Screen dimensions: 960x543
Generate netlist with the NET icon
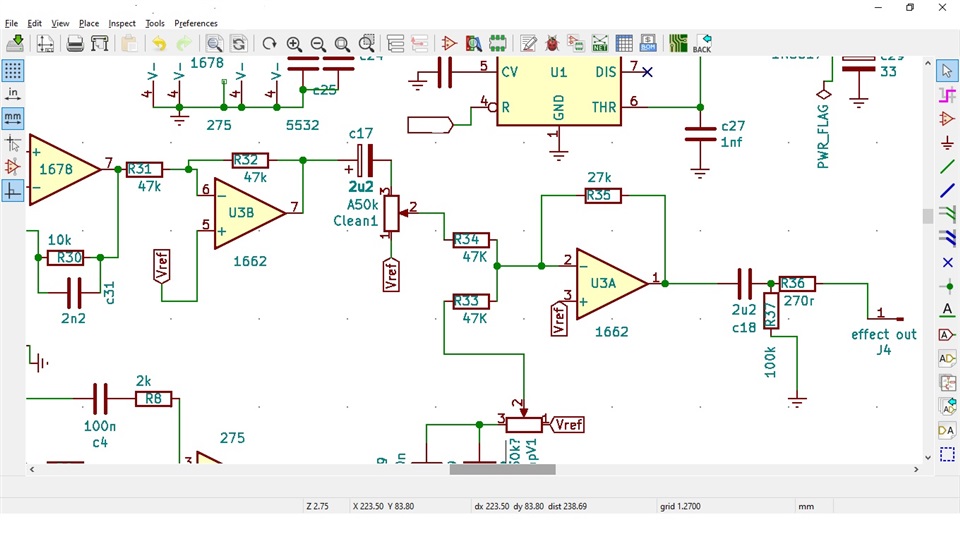coord(600,43)
